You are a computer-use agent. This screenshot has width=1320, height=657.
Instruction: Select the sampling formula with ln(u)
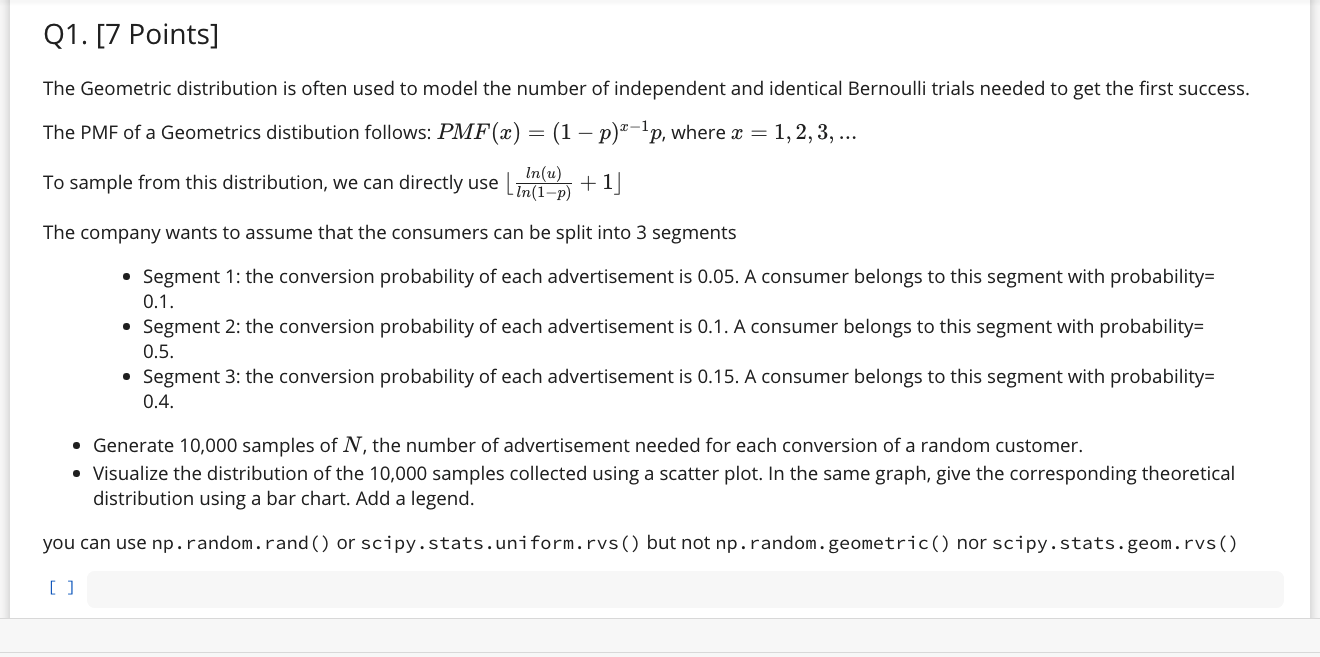(x=558, y=182)
